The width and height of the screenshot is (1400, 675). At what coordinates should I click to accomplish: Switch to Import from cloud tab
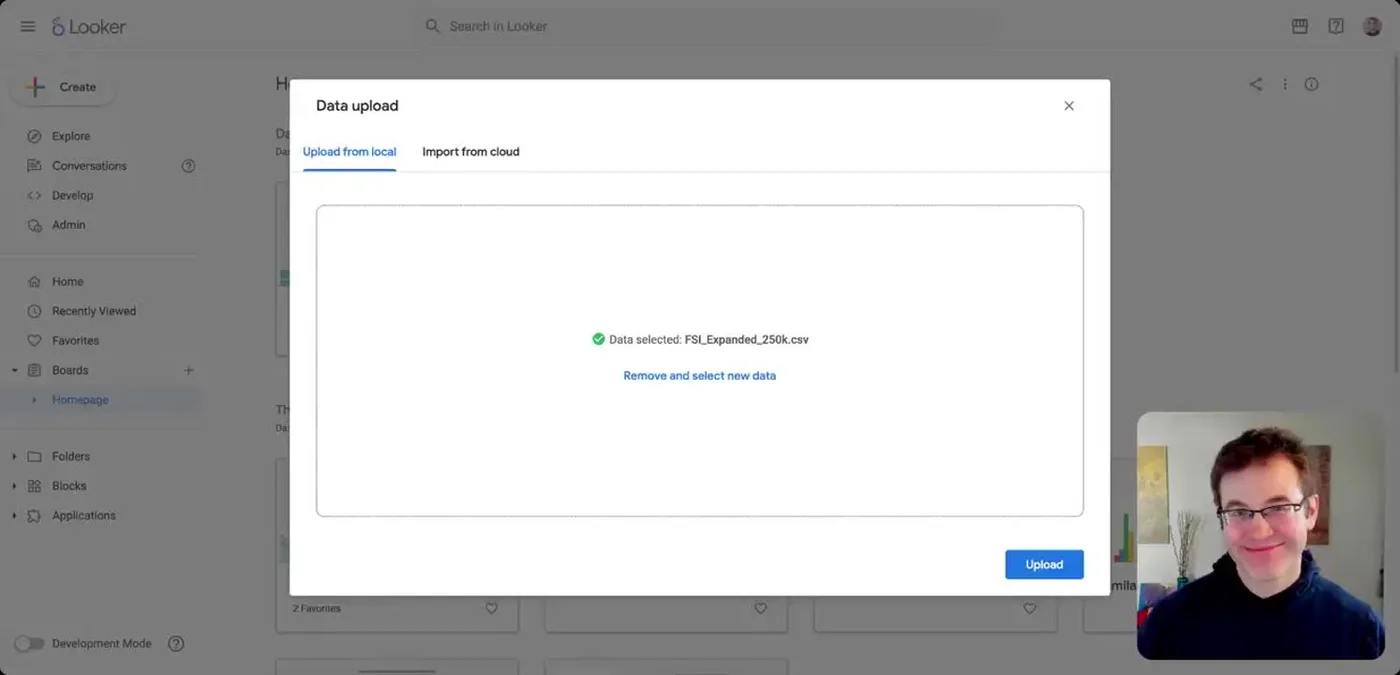[x=471, y=152]
